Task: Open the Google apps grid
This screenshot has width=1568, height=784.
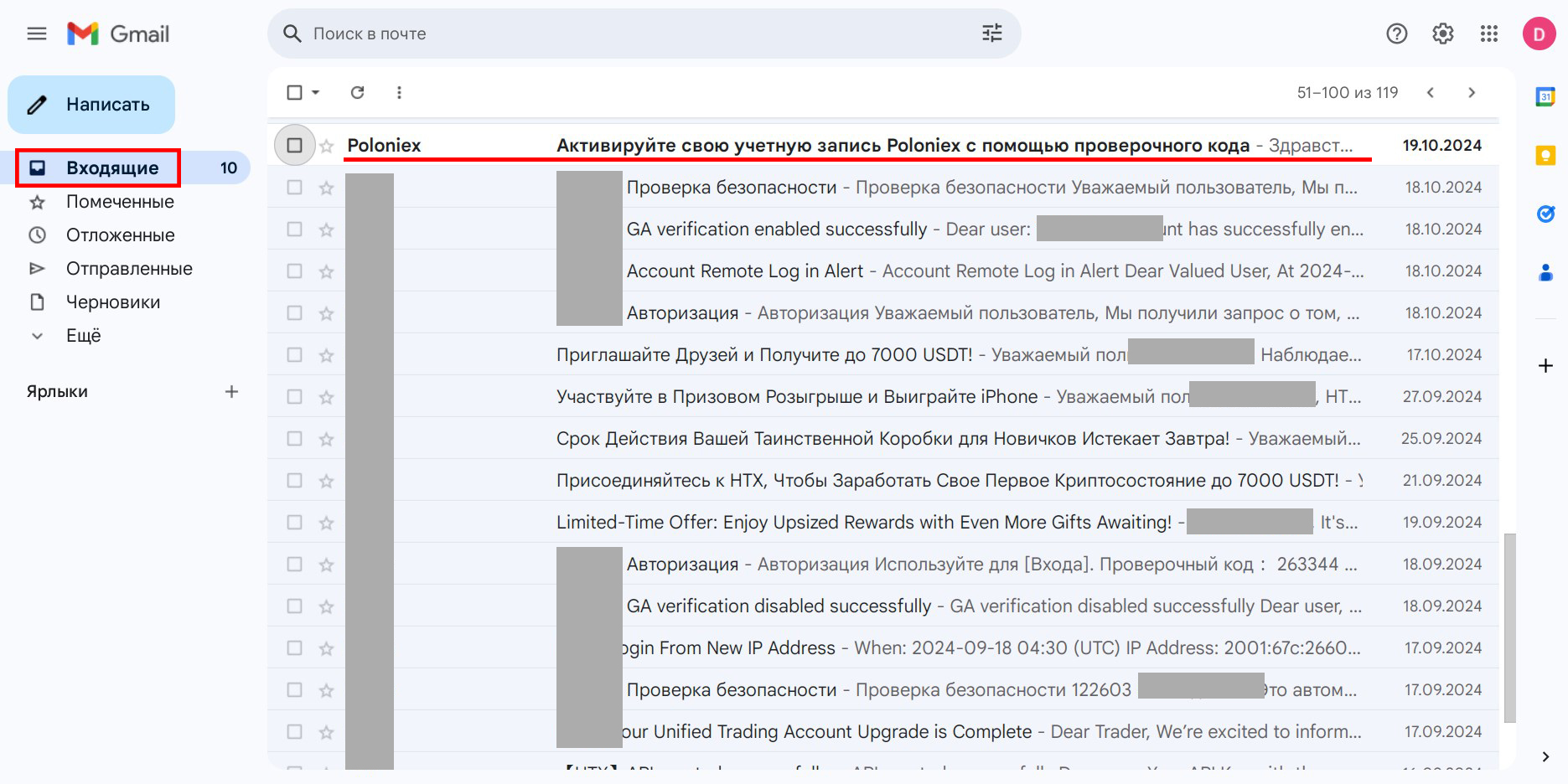Action: click(1489, 34)
